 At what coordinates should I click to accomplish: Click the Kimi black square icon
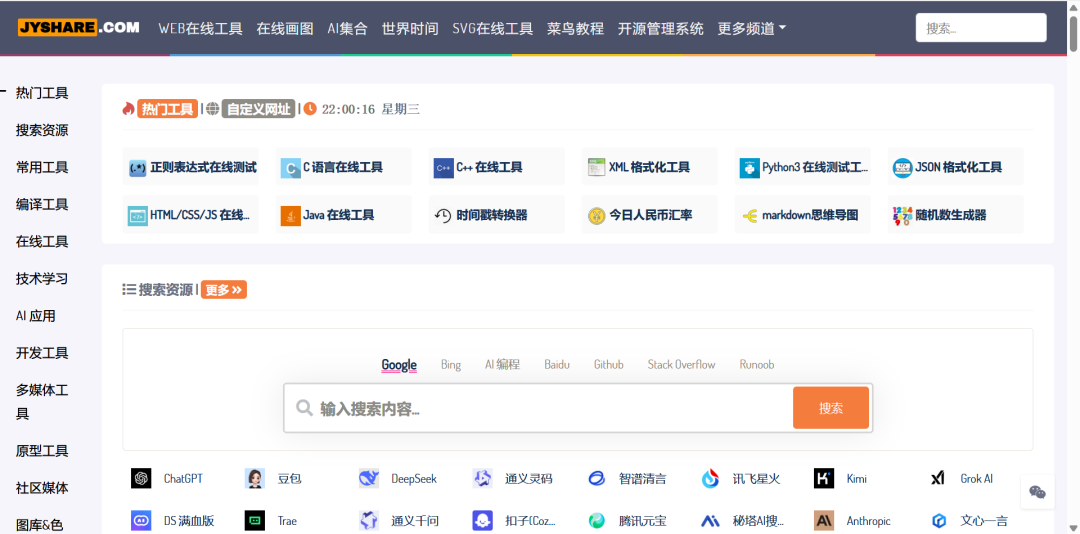coord(824,479)
